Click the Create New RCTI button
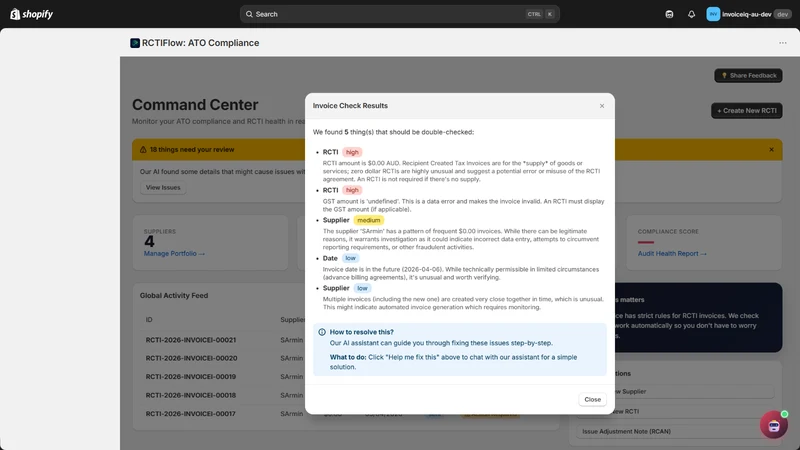The width and height of the screenshot is (800, 450). (x=746, y=111)
